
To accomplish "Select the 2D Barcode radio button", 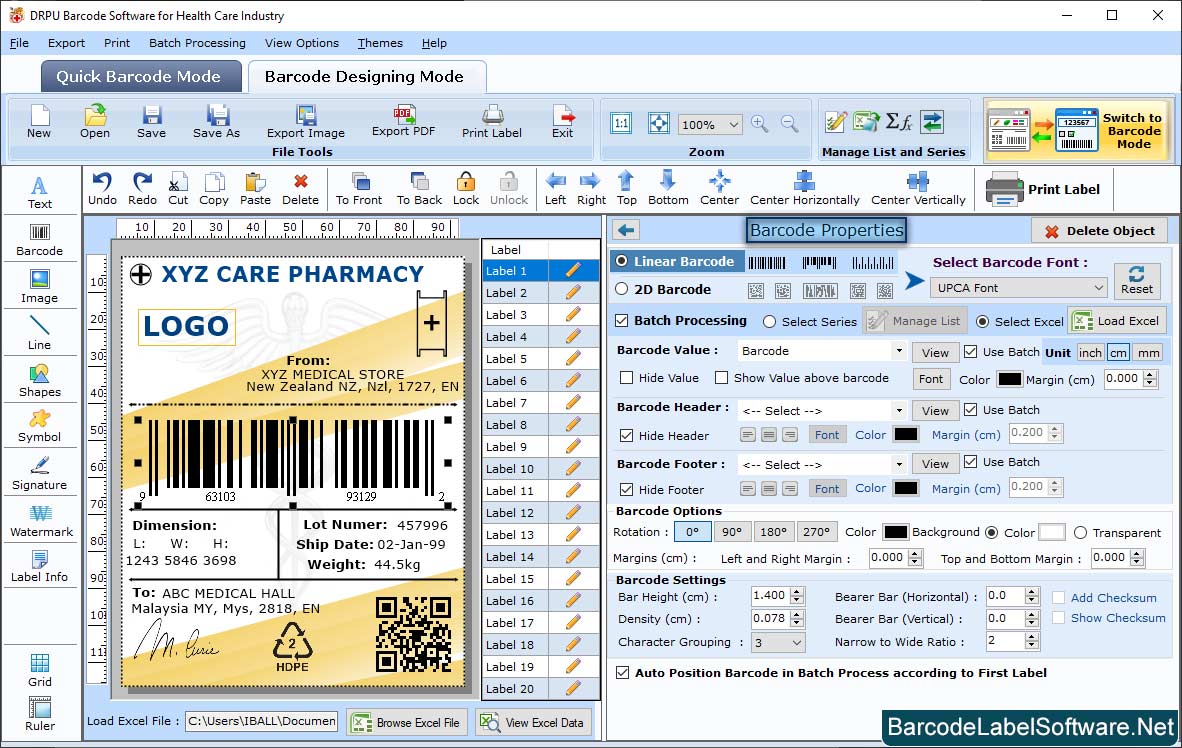I will pos(621,289).
